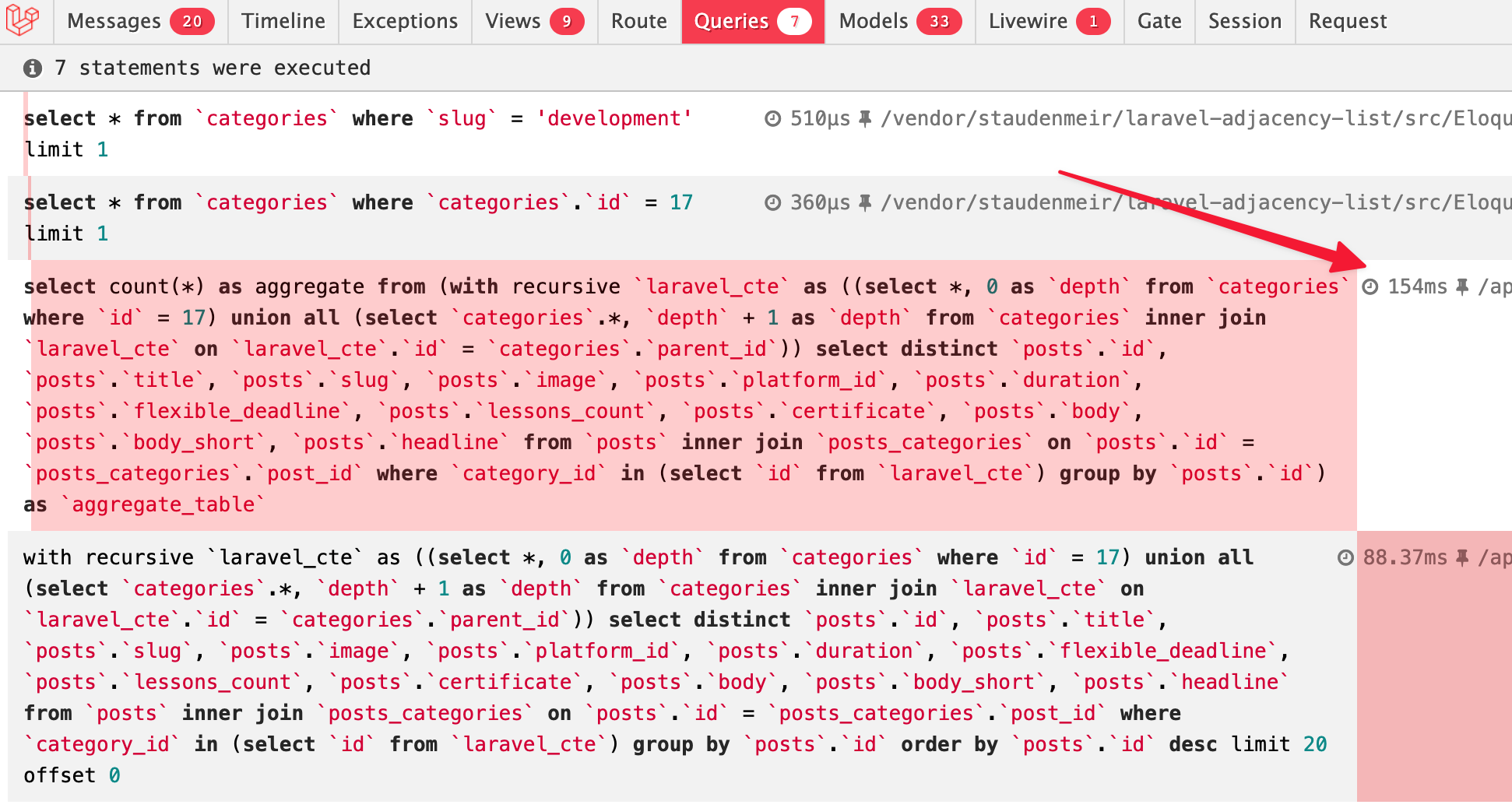Viewport: 1512px width, 808px height.
Task: Select the Queries tab
Action: click(x=732, y=21)
